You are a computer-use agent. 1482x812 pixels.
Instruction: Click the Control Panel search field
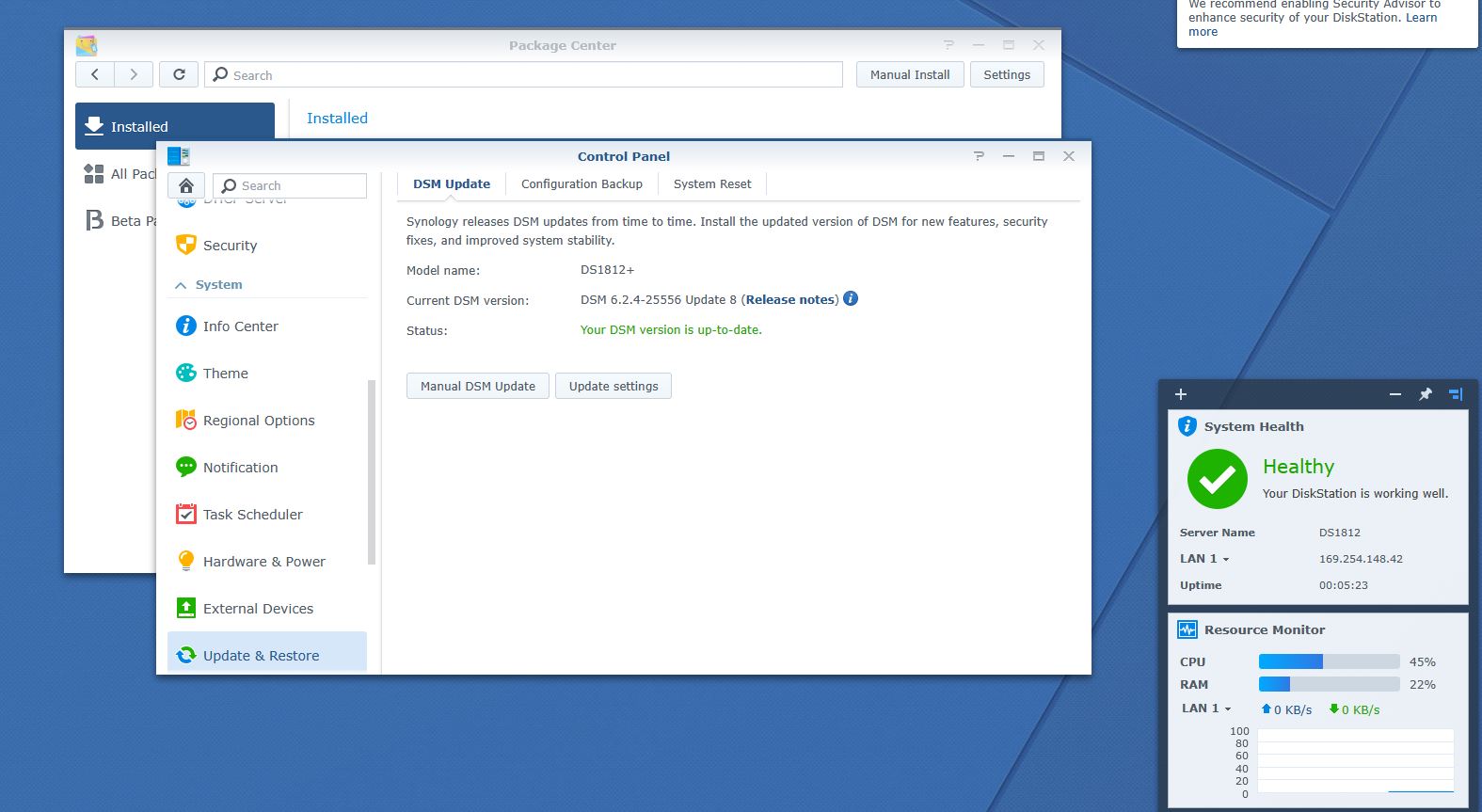coord(290,185)
